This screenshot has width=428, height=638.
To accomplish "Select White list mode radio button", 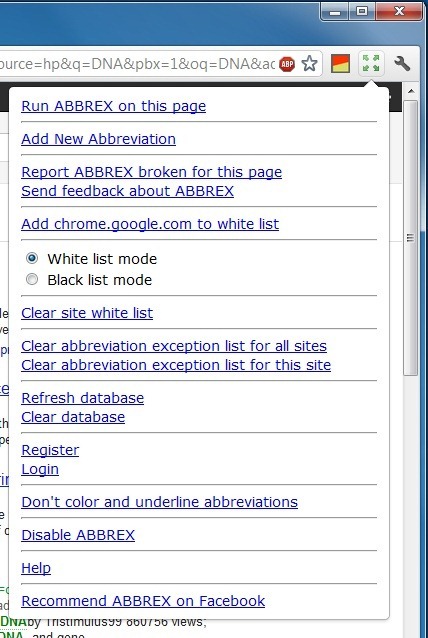I will [x=32, y=258].
